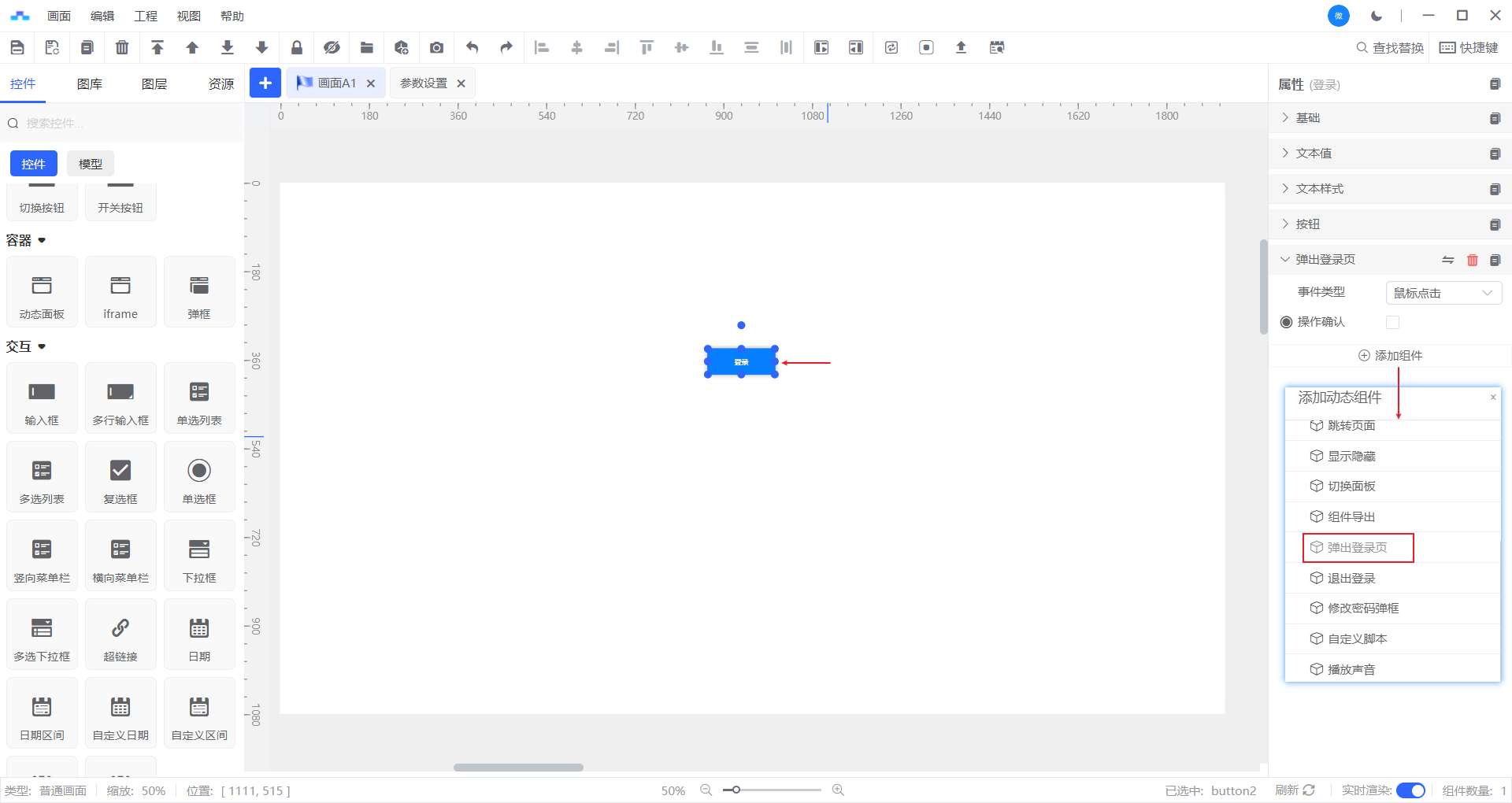Click the redo arrow in toolbar

506,48
